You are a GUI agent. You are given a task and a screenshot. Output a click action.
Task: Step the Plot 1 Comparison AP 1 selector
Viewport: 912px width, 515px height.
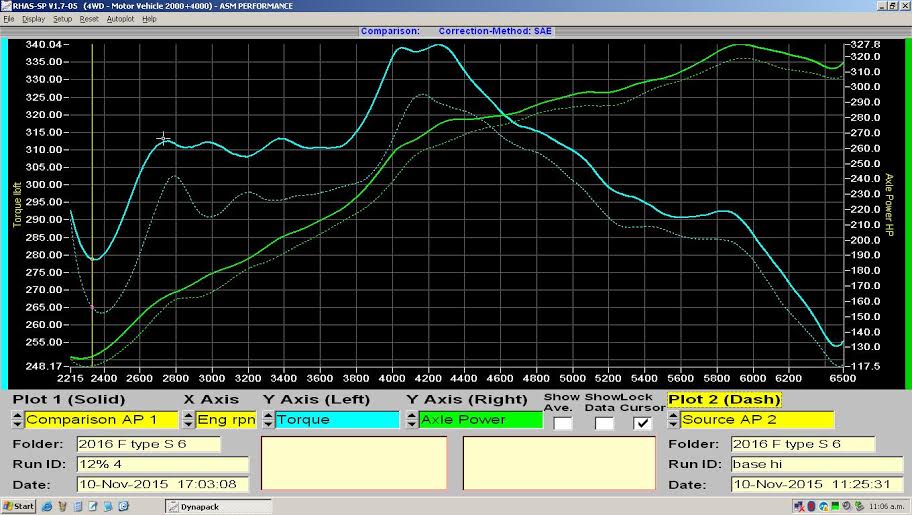pyautogui.click(x=17, y=420)
